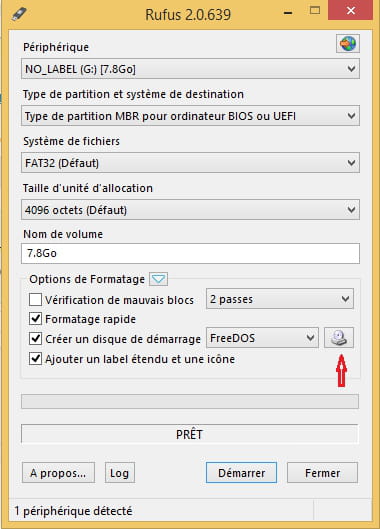
Task: Open the 2 passes dropdown
Action: click(280, 299)
